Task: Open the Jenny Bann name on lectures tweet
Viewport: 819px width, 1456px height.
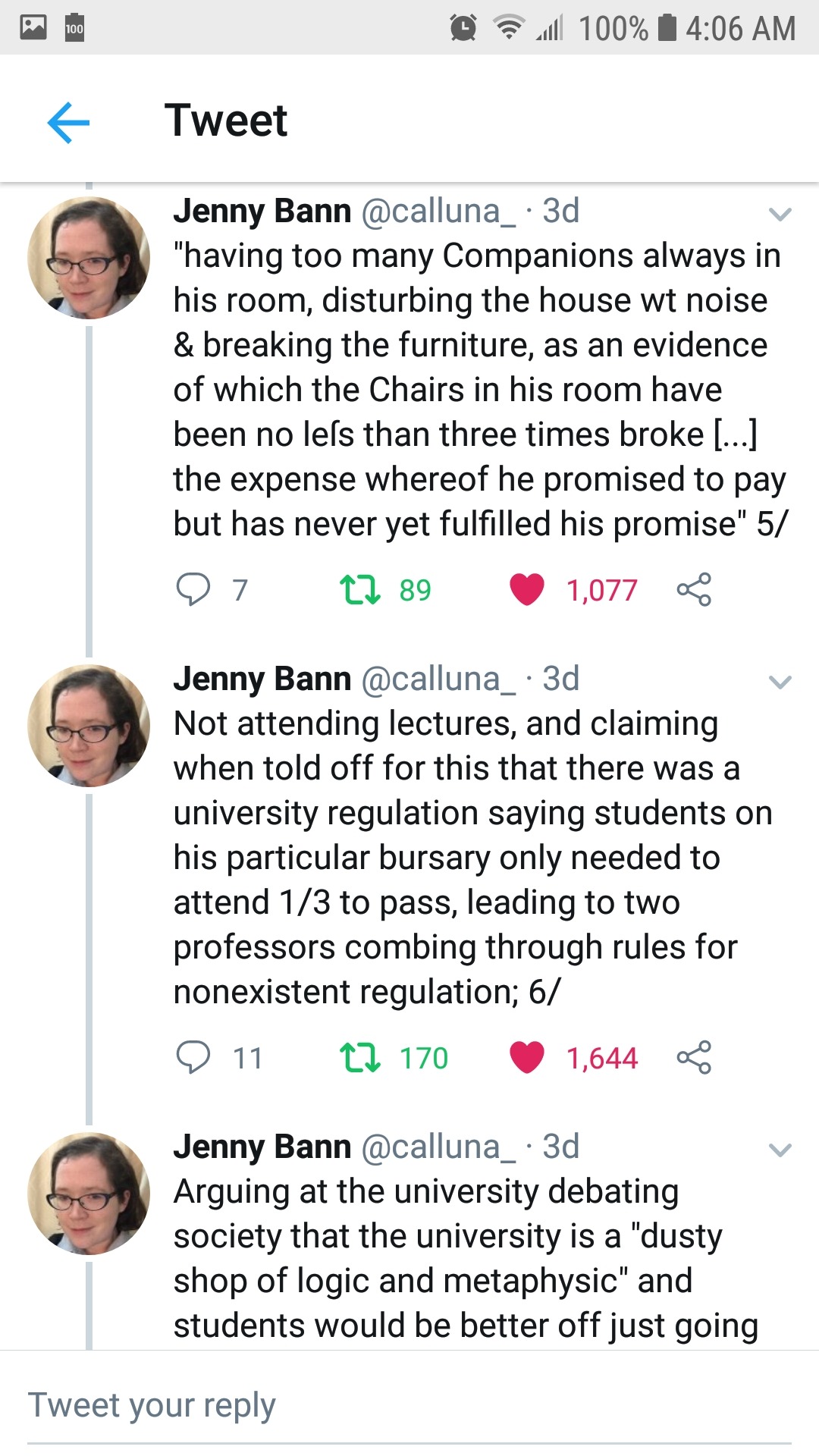Action: (262, 679)
